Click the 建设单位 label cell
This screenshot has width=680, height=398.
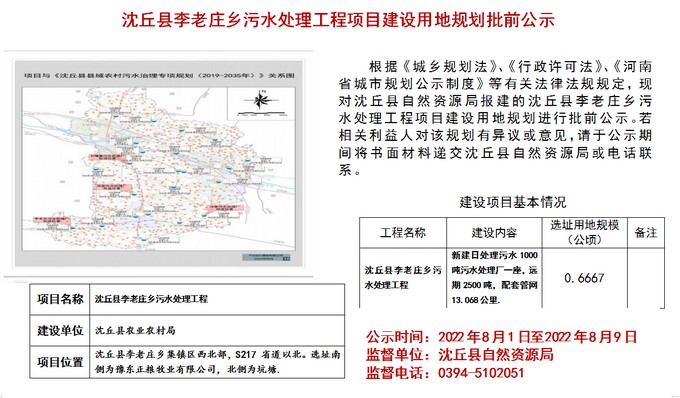[x=60, y=330]
